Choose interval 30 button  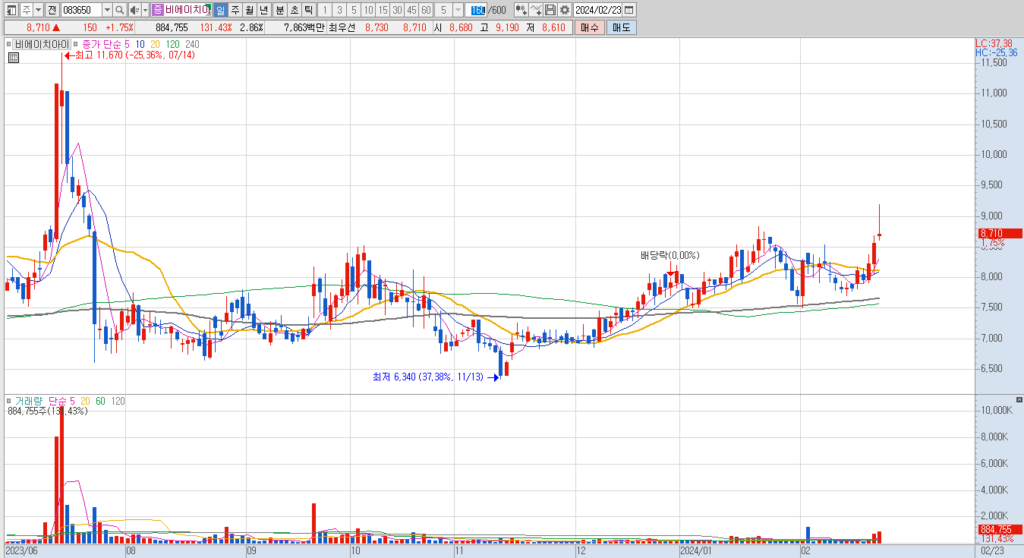[x=397, y=10]
